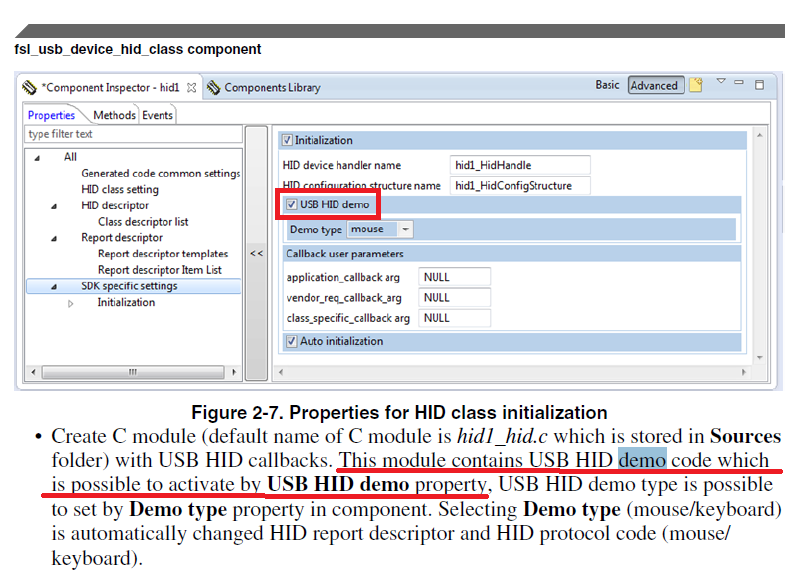Collapse the tree panel with << button
The image size is (809, 571).
[256, 253]
